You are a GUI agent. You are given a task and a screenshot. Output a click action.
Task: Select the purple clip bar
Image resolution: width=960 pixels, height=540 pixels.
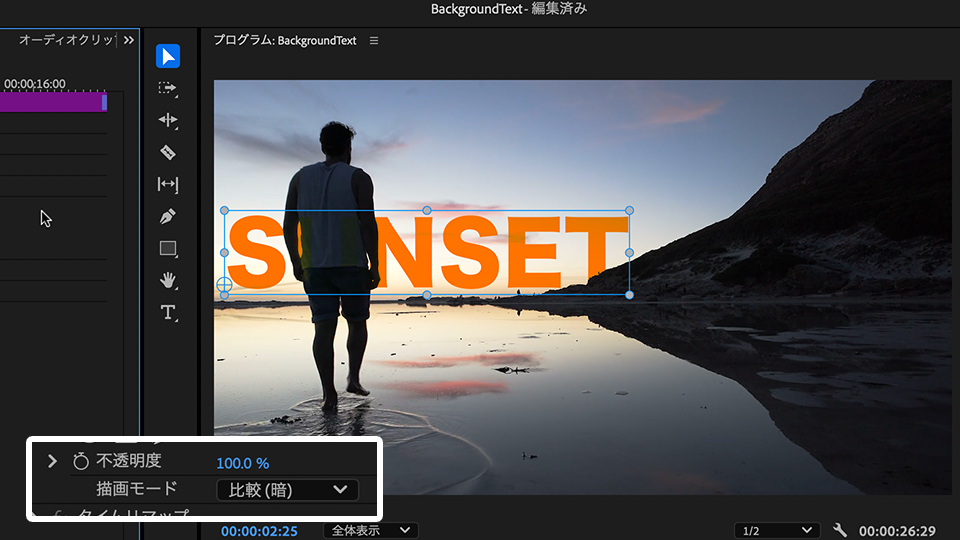pyautogui.click(x=53, y=102)
